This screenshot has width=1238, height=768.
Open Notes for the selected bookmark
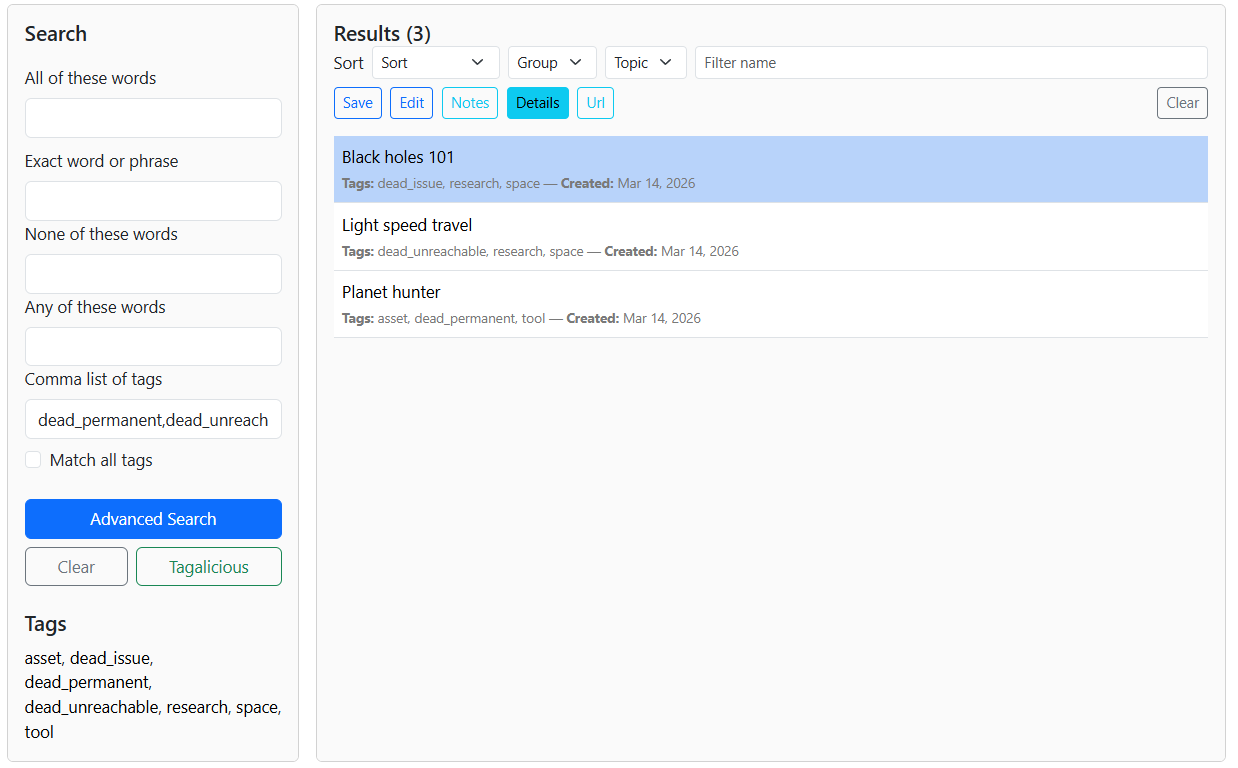pos(469,103)
